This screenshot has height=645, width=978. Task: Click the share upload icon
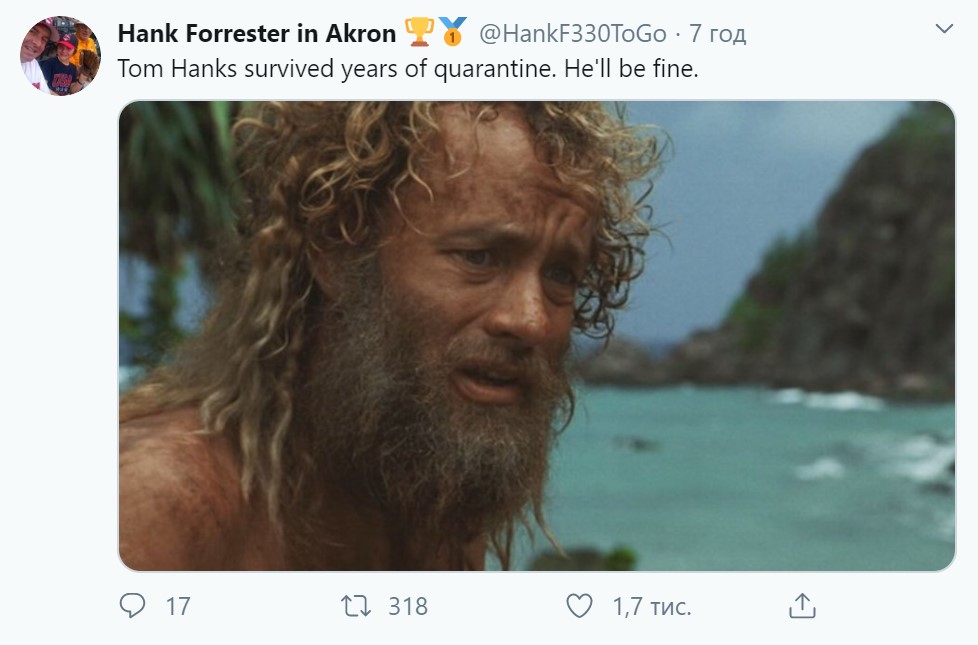pos(803,606)
